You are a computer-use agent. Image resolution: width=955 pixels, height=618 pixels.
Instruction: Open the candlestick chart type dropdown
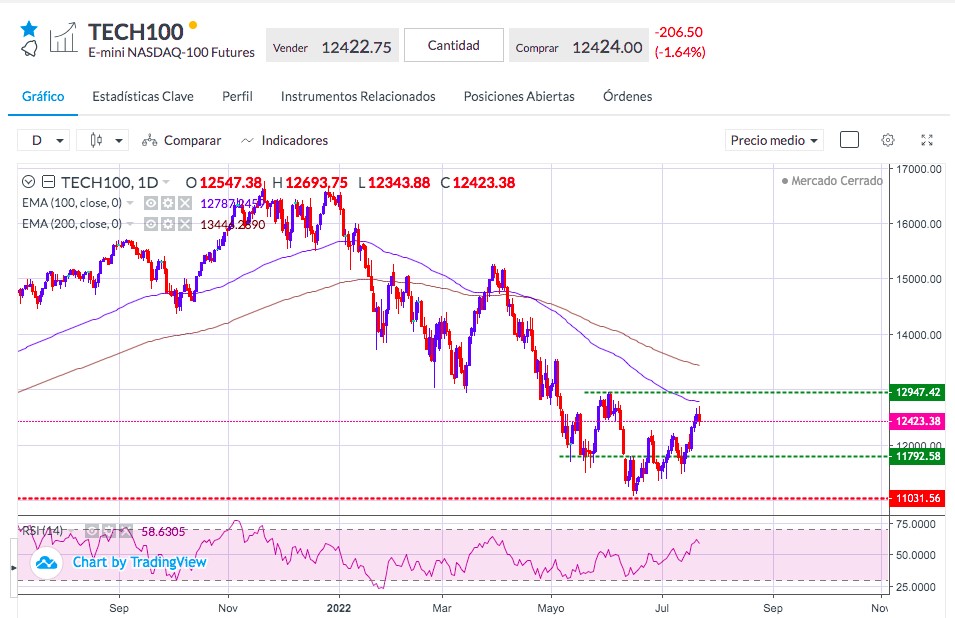[103, 141]
